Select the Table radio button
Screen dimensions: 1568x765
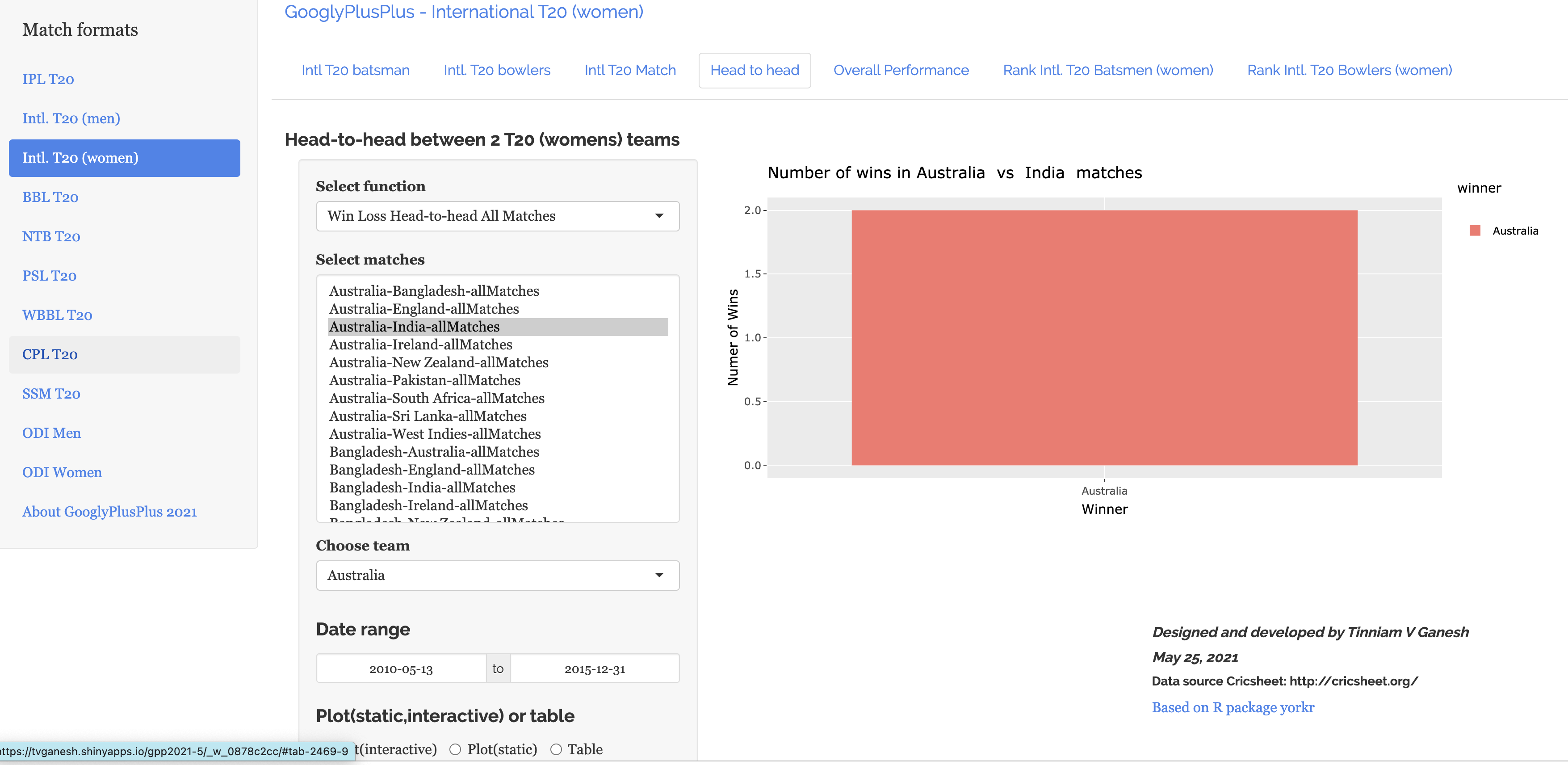556,749
